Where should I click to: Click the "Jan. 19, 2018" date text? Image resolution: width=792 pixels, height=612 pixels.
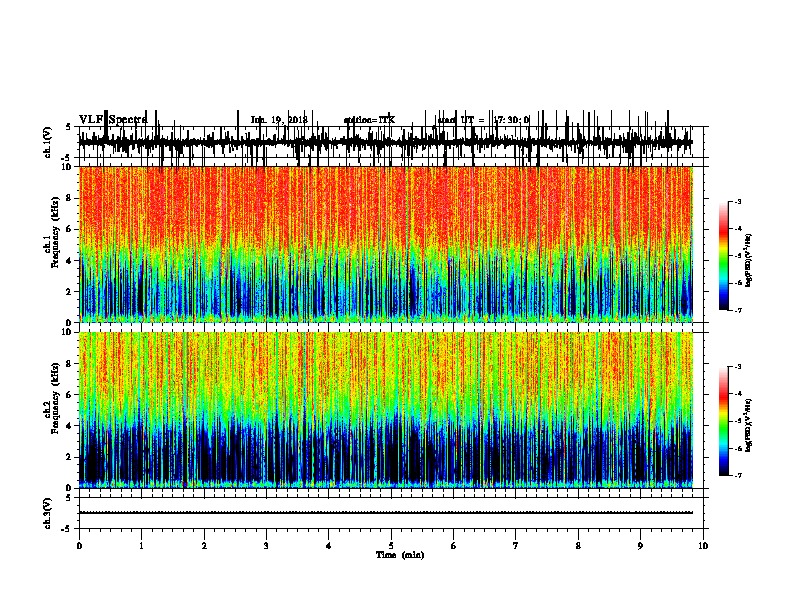(279, 120)
